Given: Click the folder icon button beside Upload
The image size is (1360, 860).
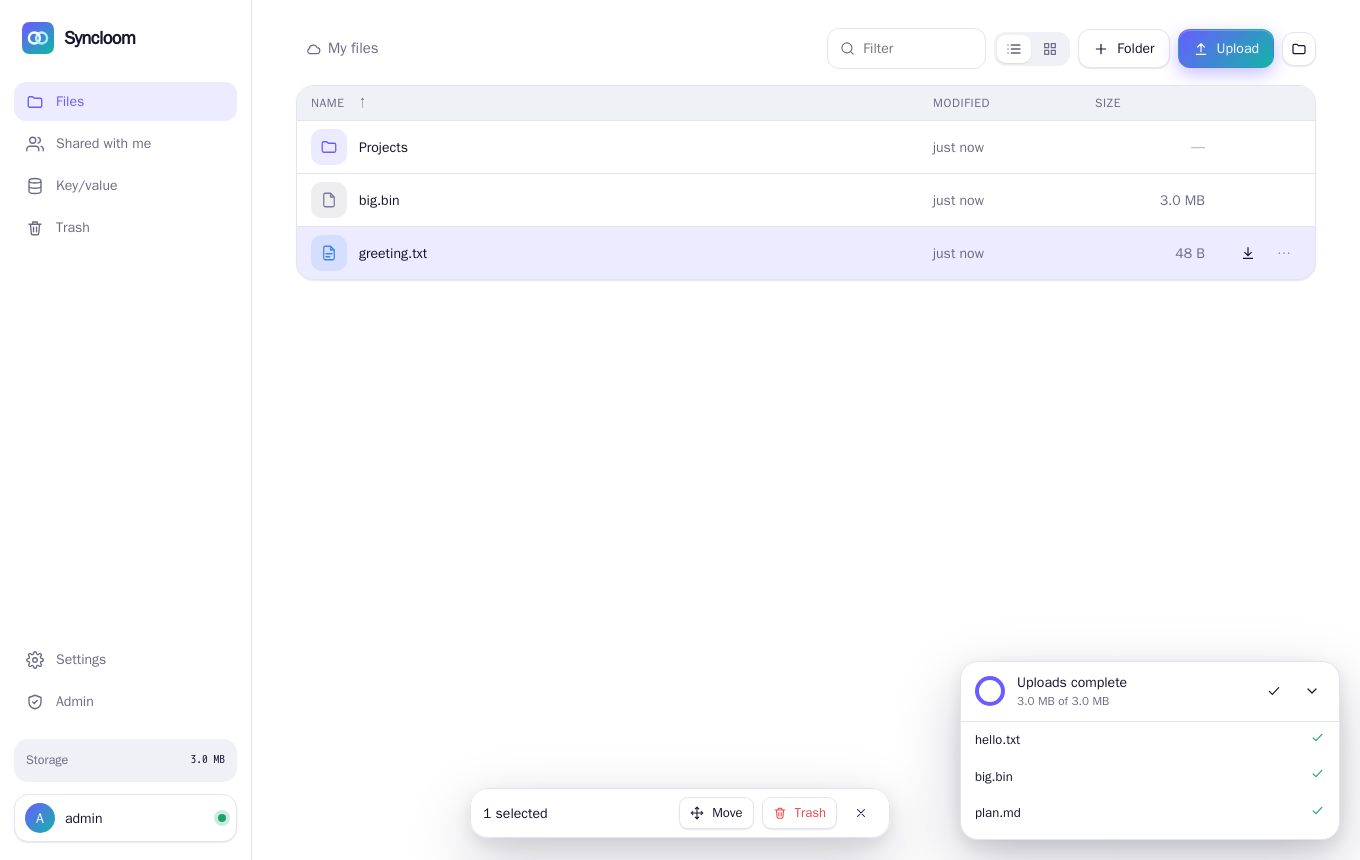Looking at the screenshot, I should 1299,49.
